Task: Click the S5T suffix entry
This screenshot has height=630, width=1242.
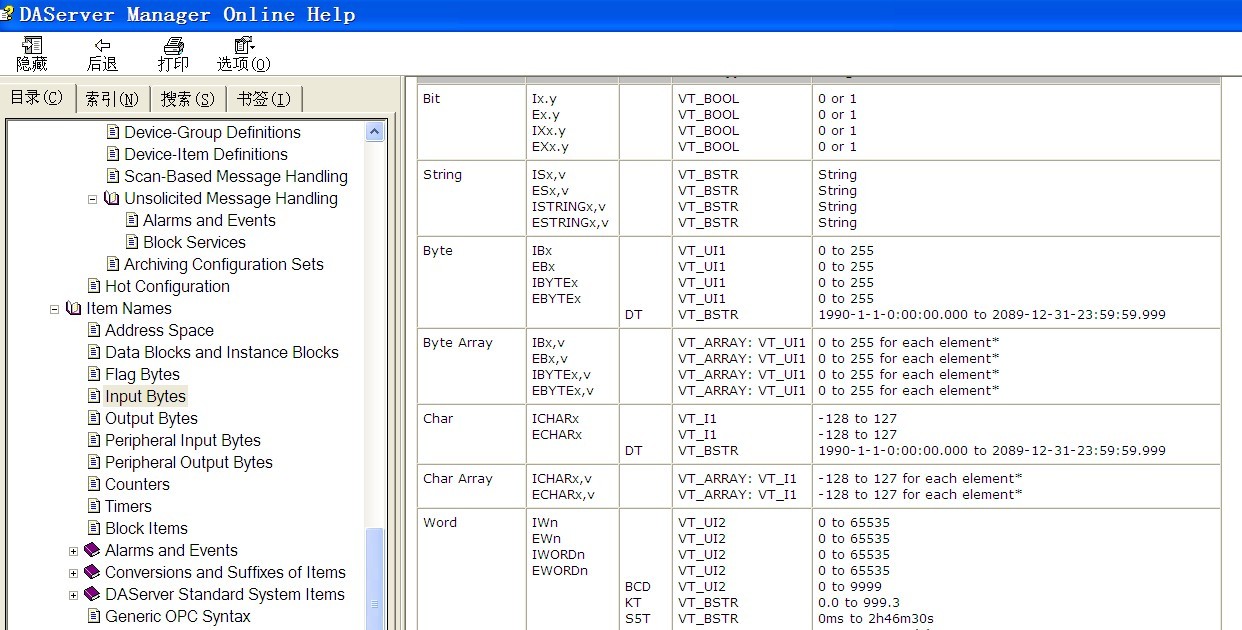Action: pos(636,619)
